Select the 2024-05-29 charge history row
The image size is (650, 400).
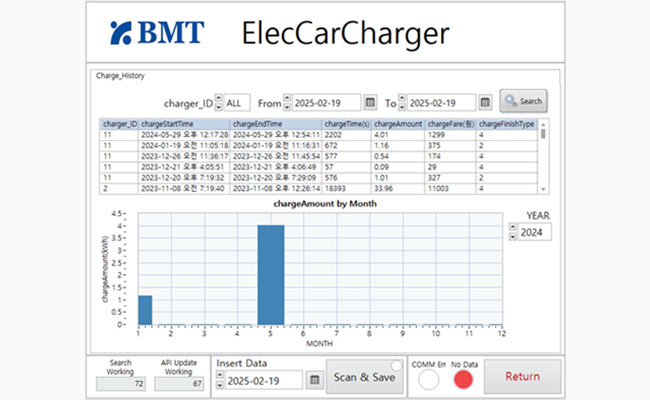pyautogui.click(x=320, y=134)
